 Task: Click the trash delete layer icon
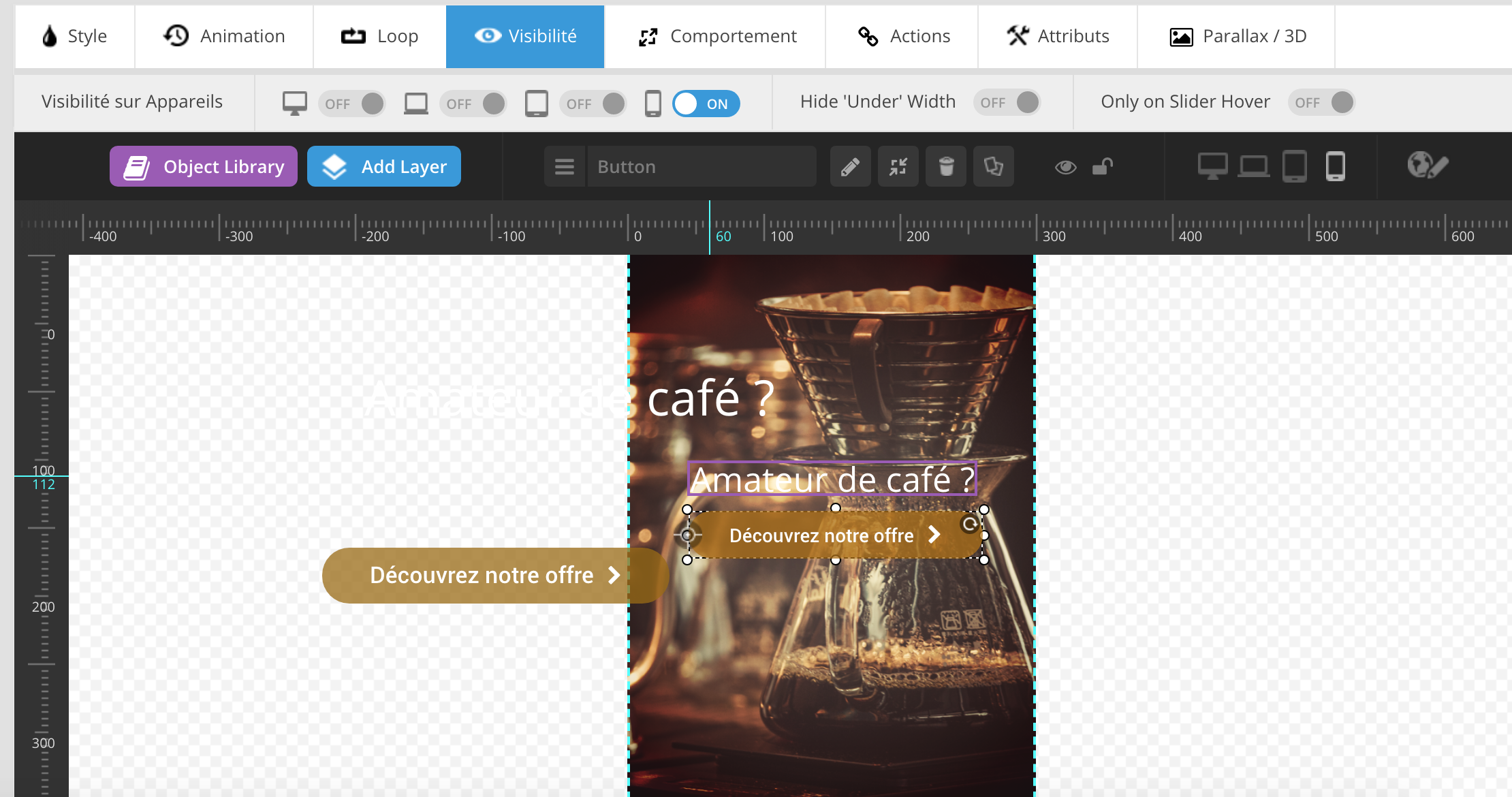click(x=946, y=166)
